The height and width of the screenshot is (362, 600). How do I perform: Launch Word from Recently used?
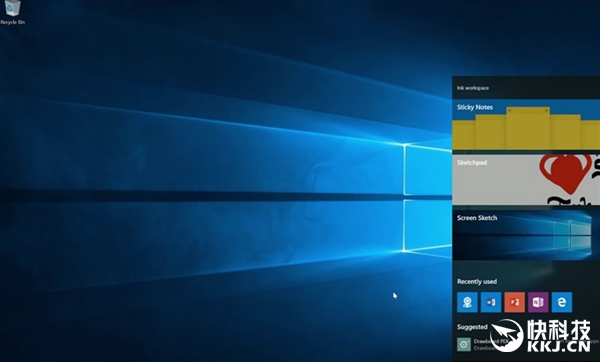pos(491,302)
